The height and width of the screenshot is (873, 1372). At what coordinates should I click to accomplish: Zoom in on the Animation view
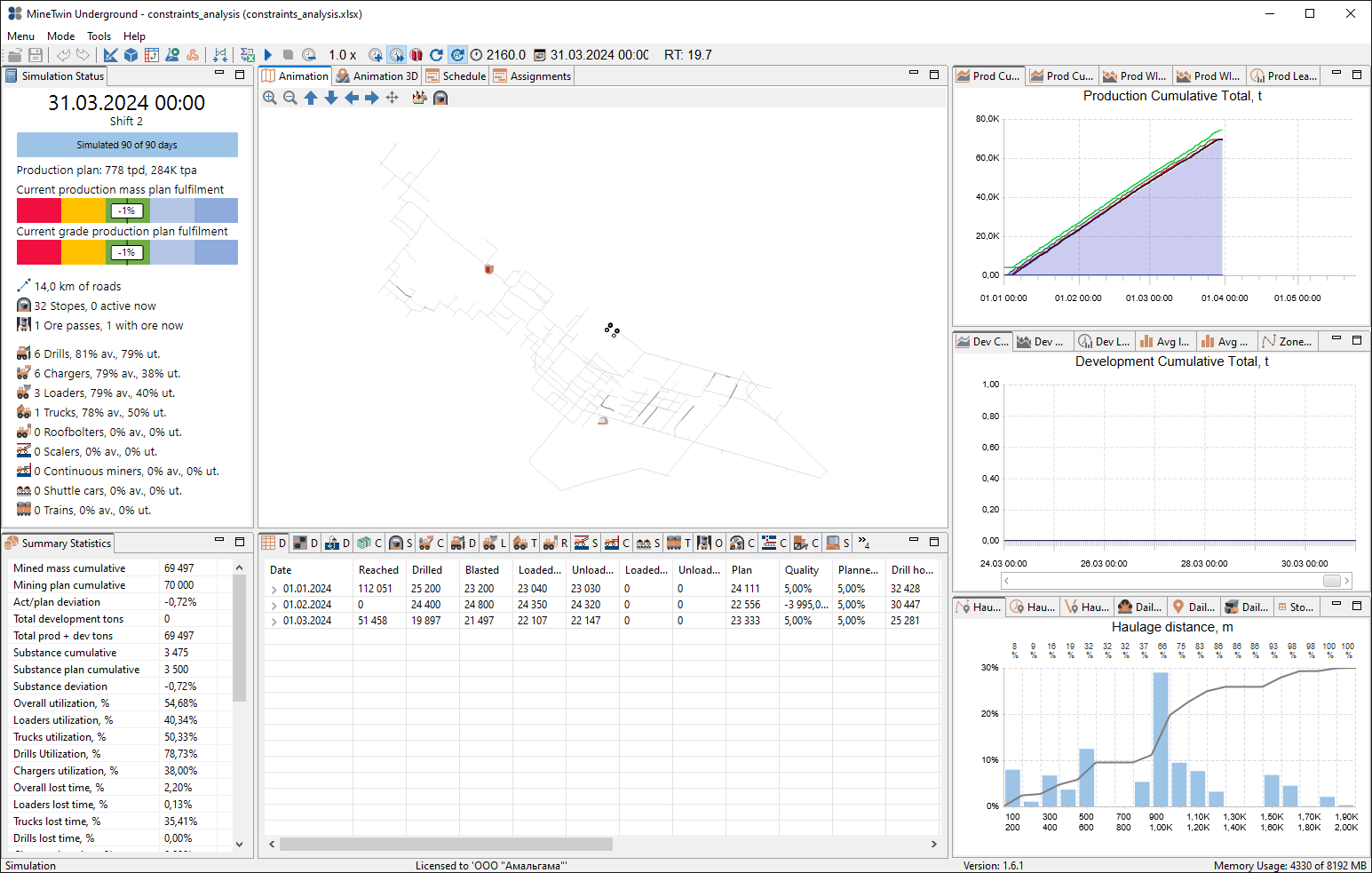[x=270, y=98]
